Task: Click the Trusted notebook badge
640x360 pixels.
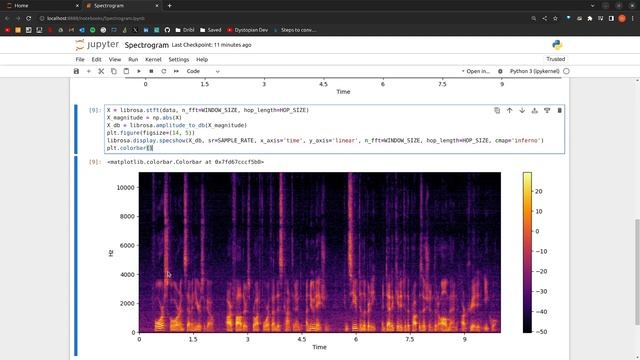Action: 556,59
